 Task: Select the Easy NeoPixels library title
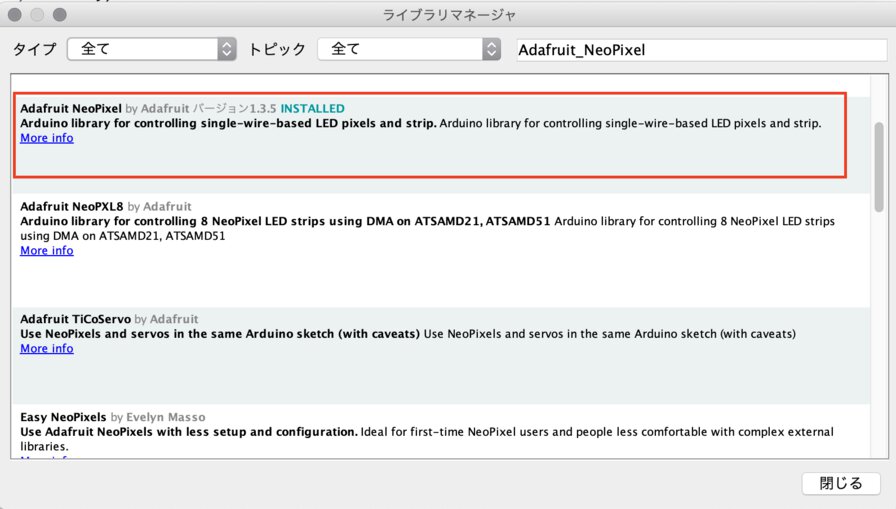coord(63,417)
